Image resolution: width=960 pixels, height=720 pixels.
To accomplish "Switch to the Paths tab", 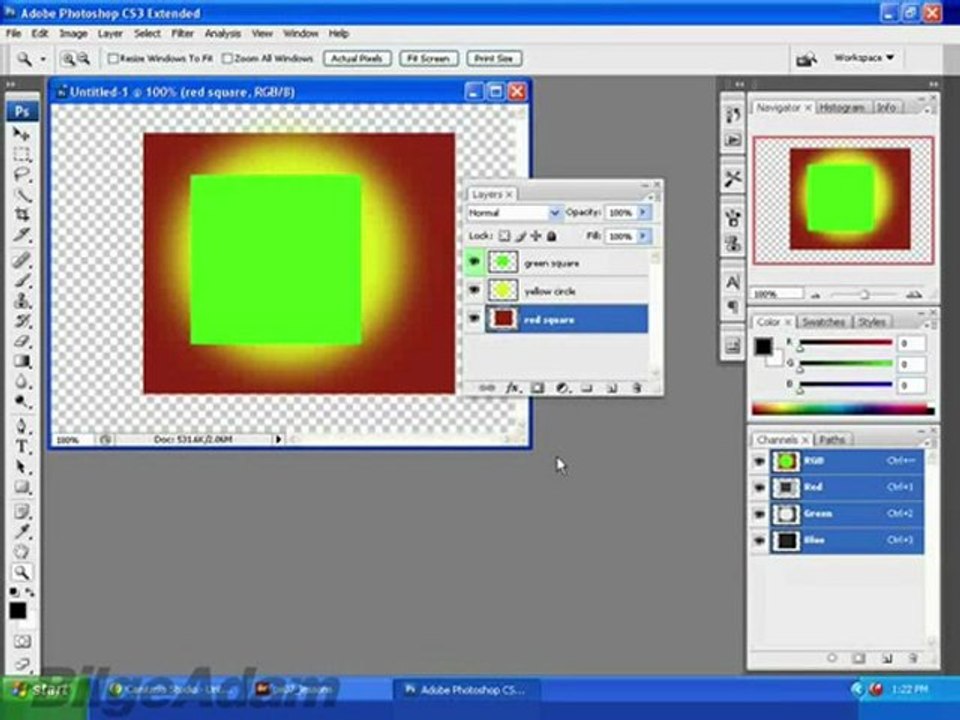I will [x=831, y=440].
